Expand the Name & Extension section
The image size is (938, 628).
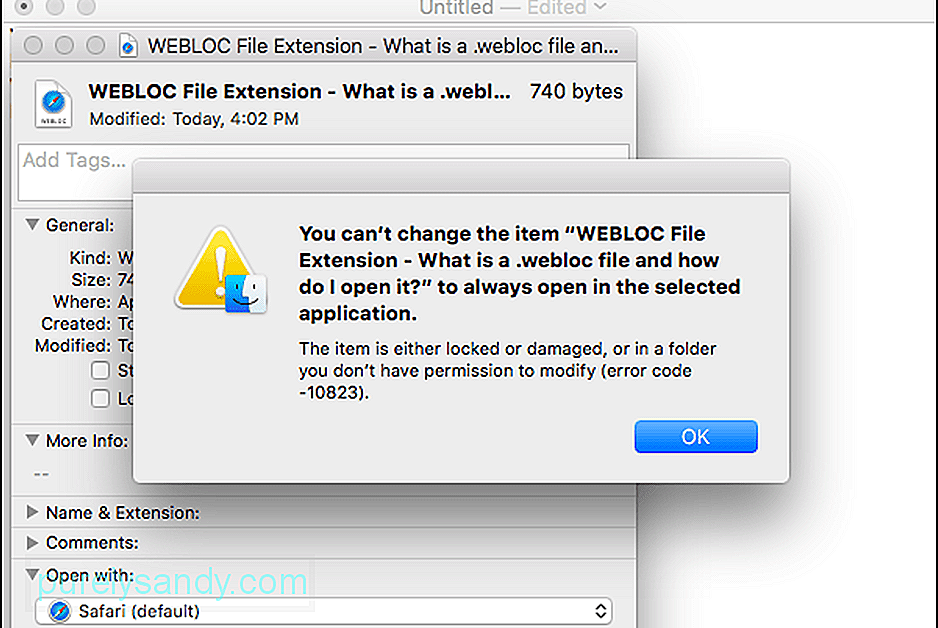pyautogui.click(x=32, y=513)
